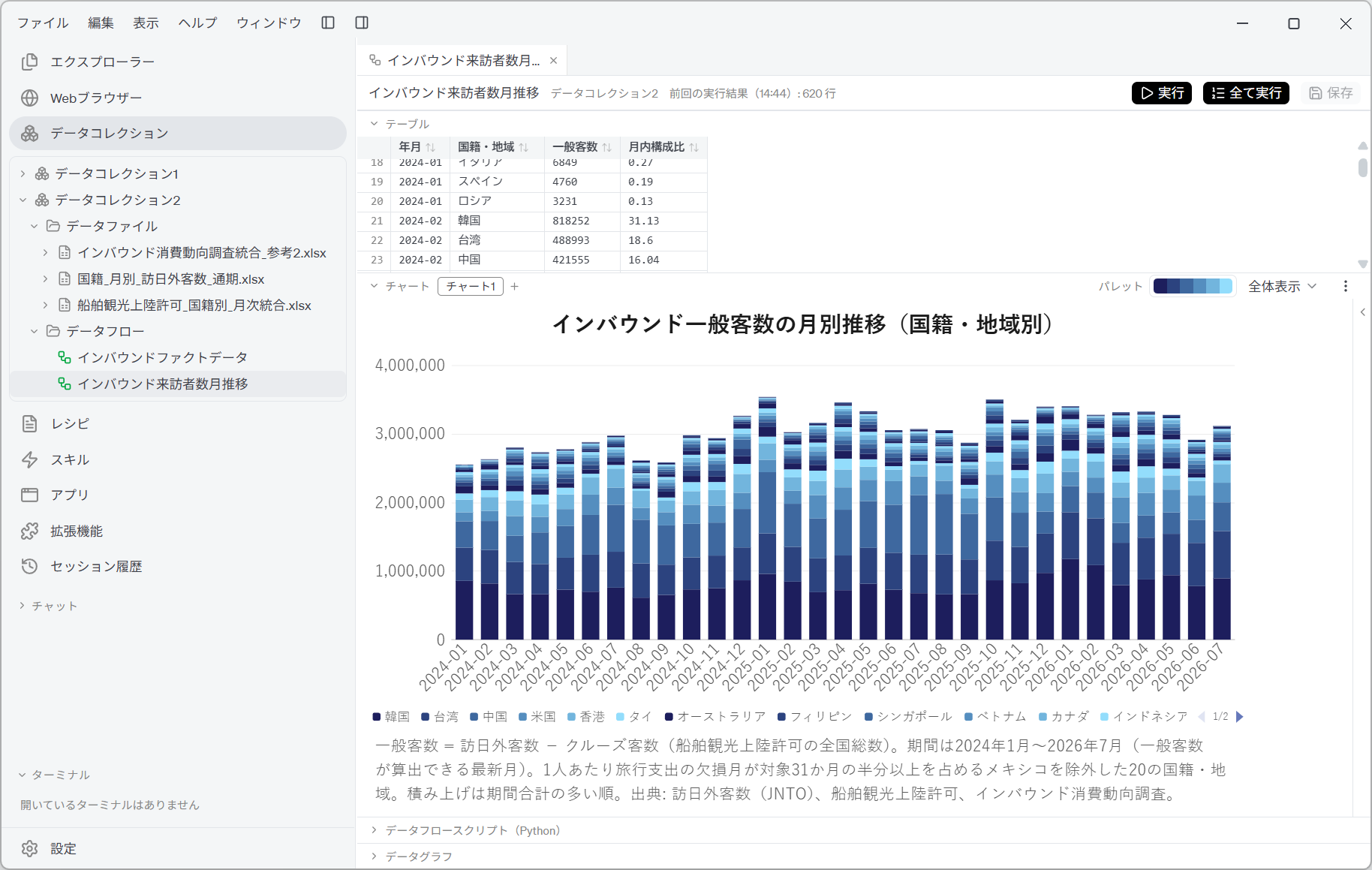This screenshot has height=870, width=1372.
Task: Sort by 国籍・地域 column sort icon
Action: pyautogui.click(x=523, y=147)
